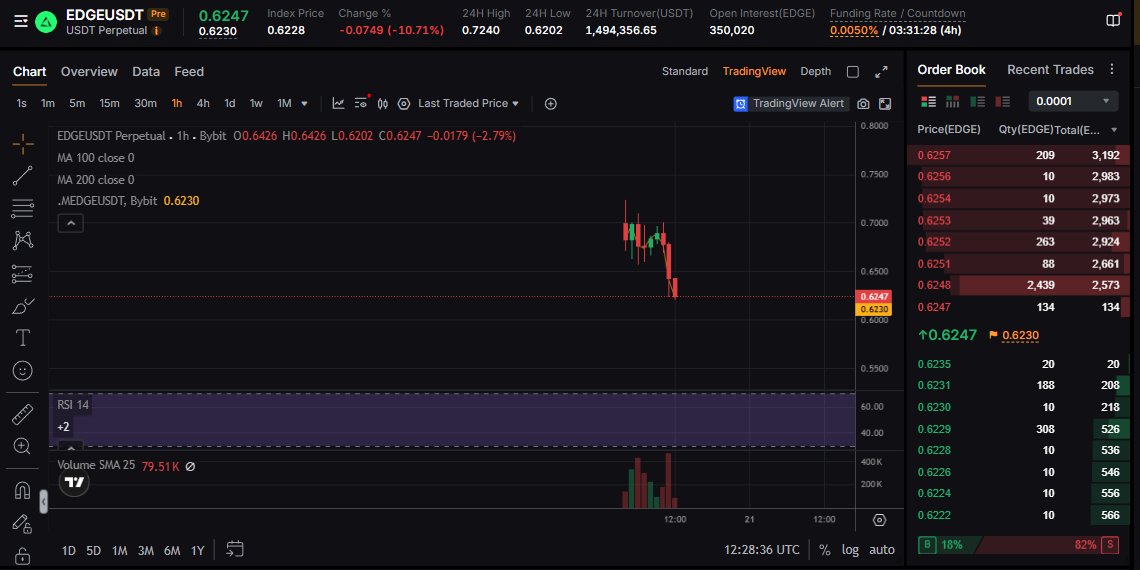Toggle auto scale on the chart
1140x570 pixels.
882,550
